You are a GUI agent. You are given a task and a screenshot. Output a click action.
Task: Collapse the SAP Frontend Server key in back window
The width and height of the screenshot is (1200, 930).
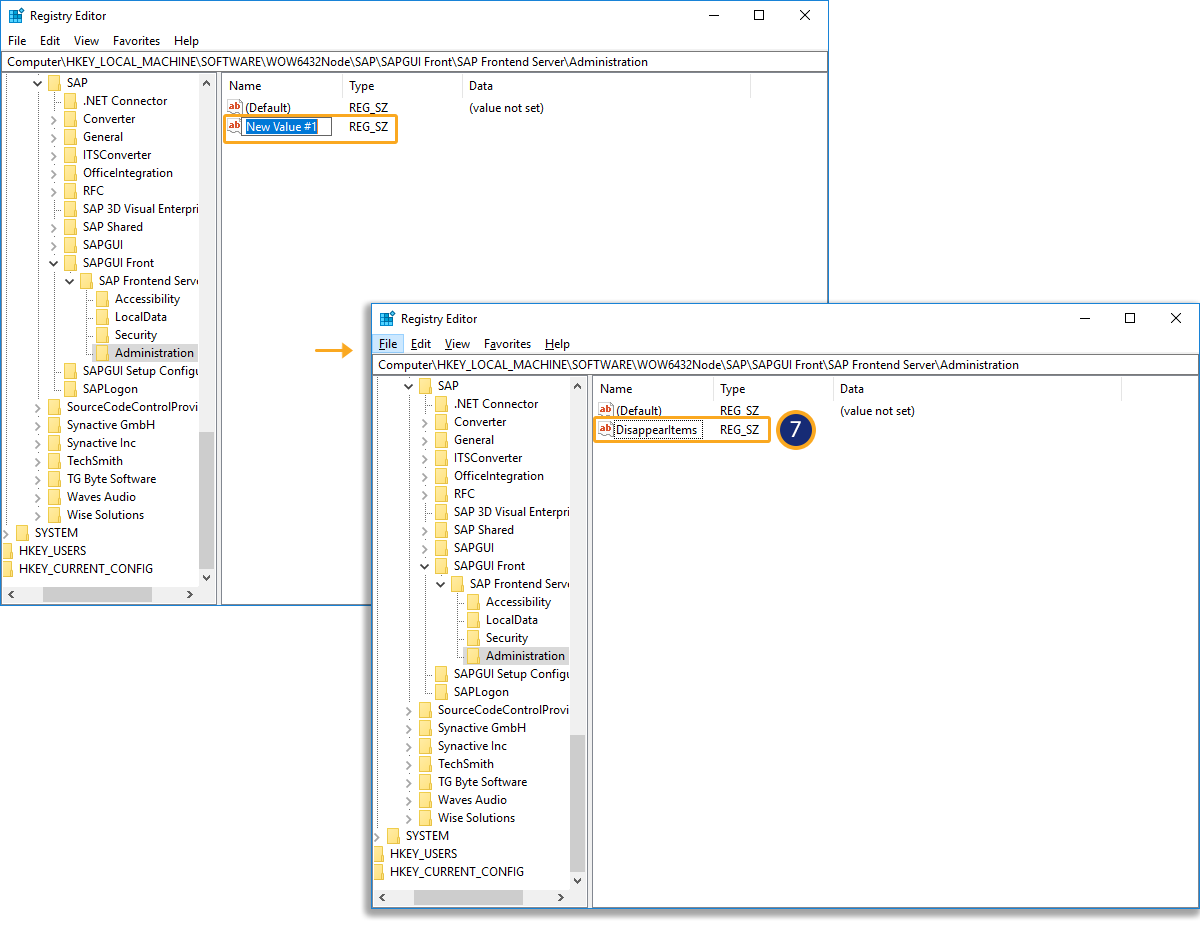click(x=70, y=281)
